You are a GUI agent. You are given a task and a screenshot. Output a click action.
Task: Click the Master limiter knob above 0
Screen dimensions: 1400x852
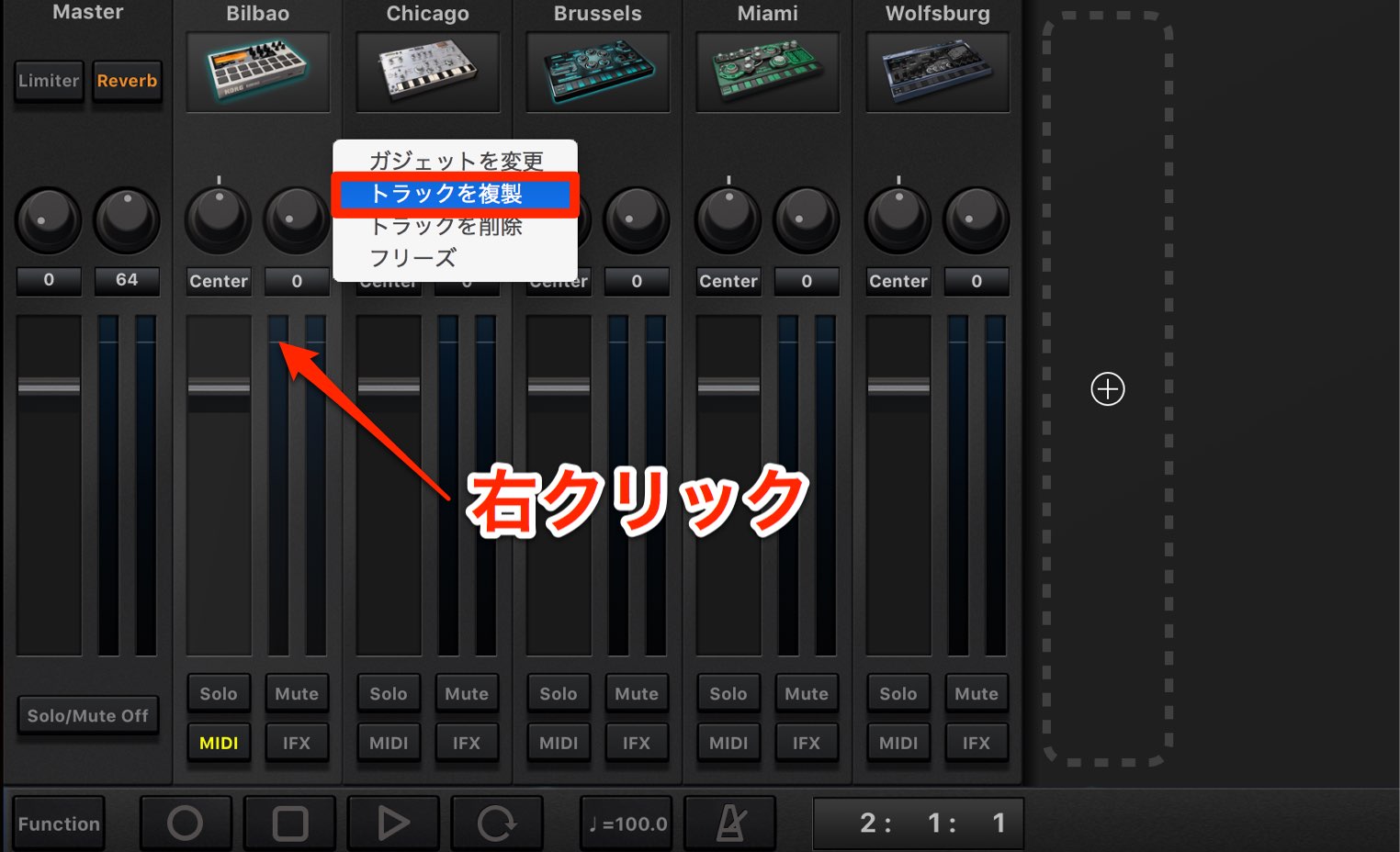coord(49,220)
